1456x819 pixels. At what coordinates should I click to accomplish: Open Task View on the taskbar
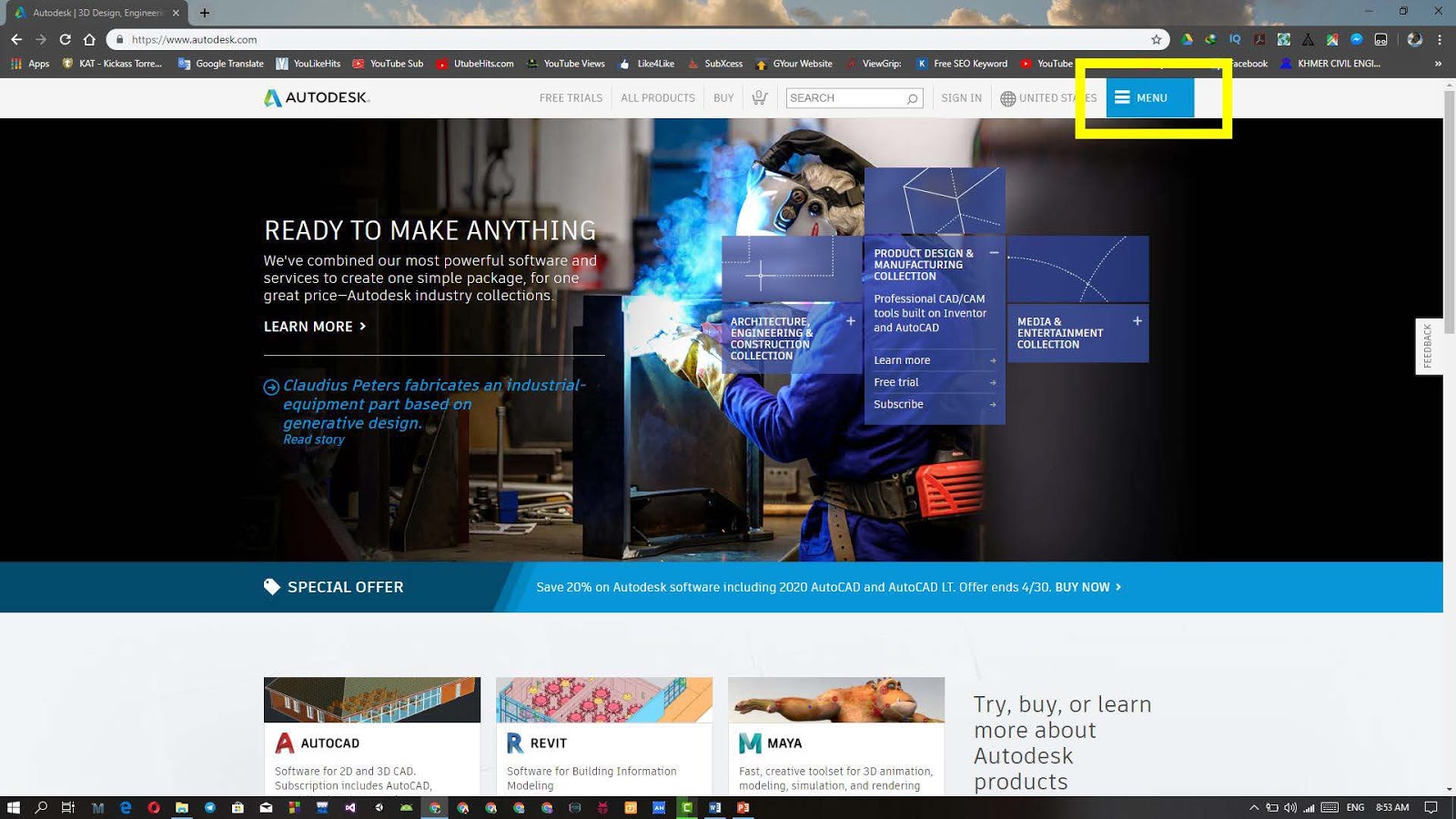[x=68, y=807]
